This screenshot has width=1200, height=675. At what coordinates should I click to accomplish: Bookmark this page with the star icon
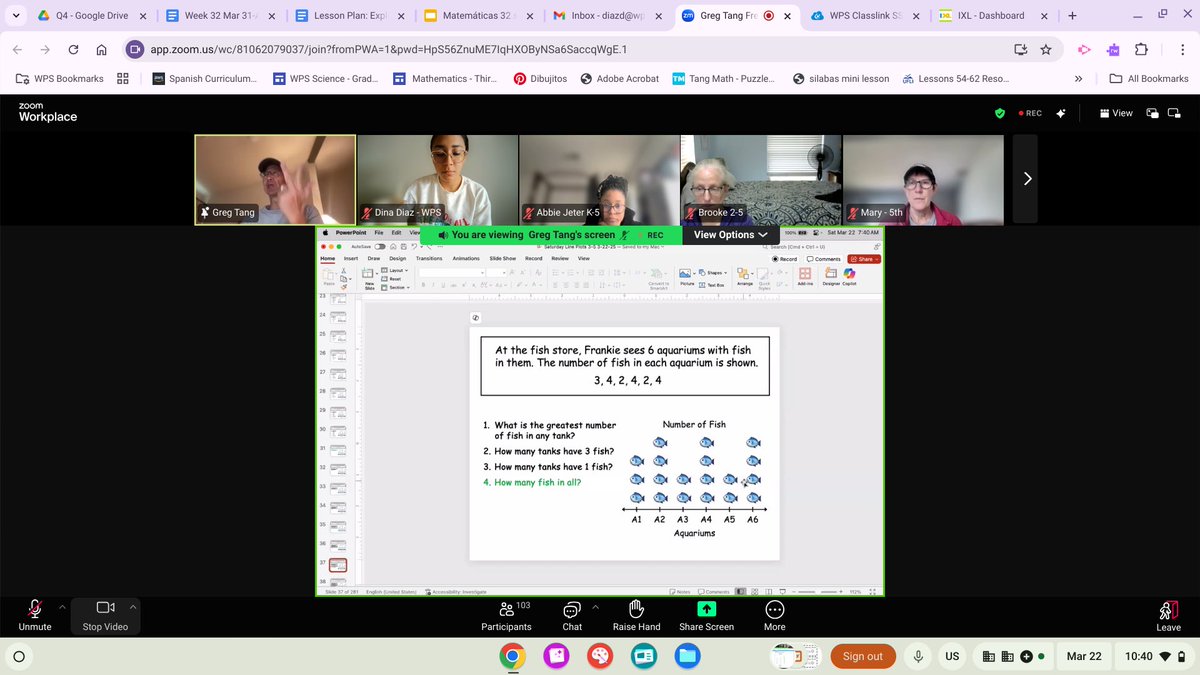click(1045, 49)
